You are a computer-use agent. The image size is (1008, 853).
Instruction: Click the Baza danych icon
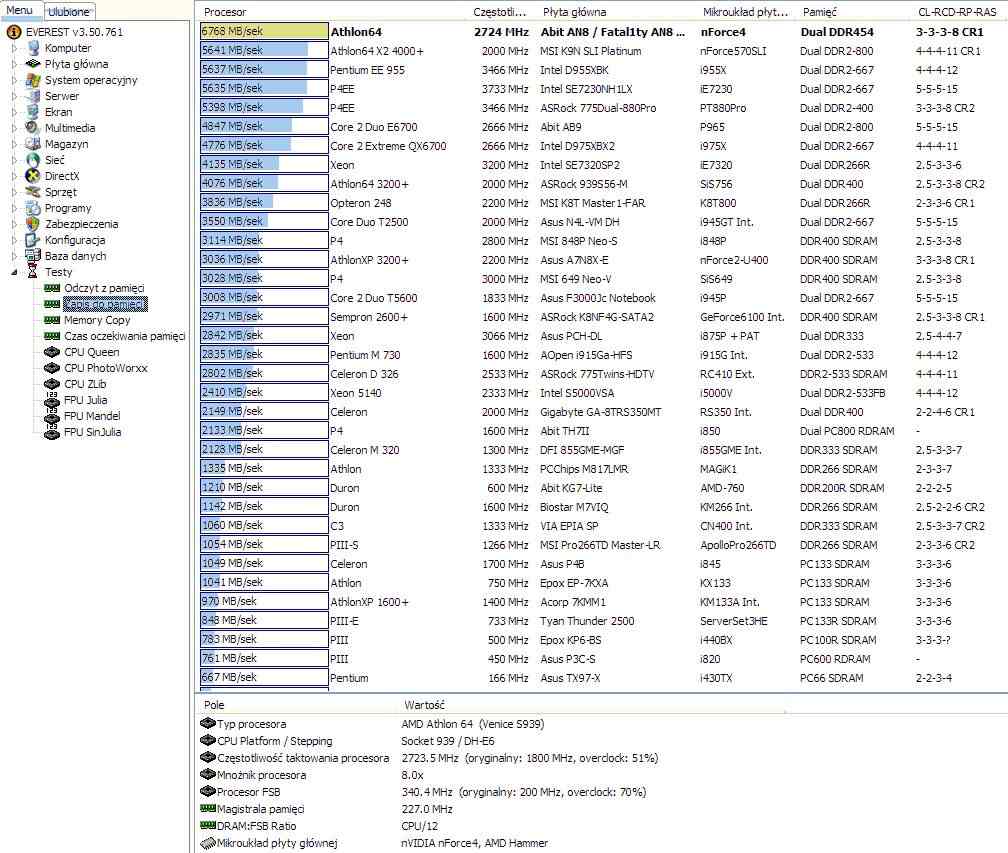(x=33, y=256)
